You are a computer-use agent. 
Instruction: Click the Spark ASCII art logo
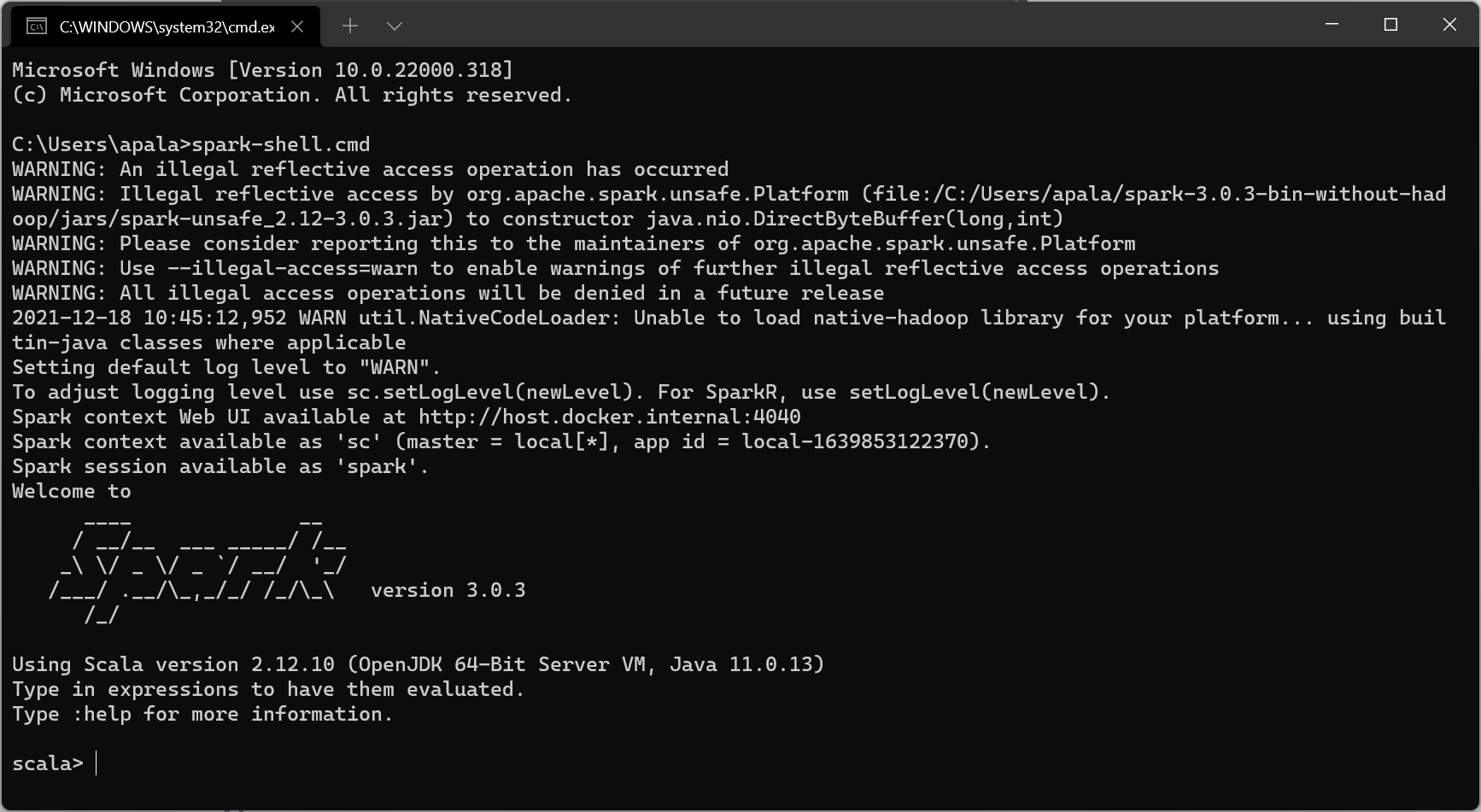(x=196, y=568)
